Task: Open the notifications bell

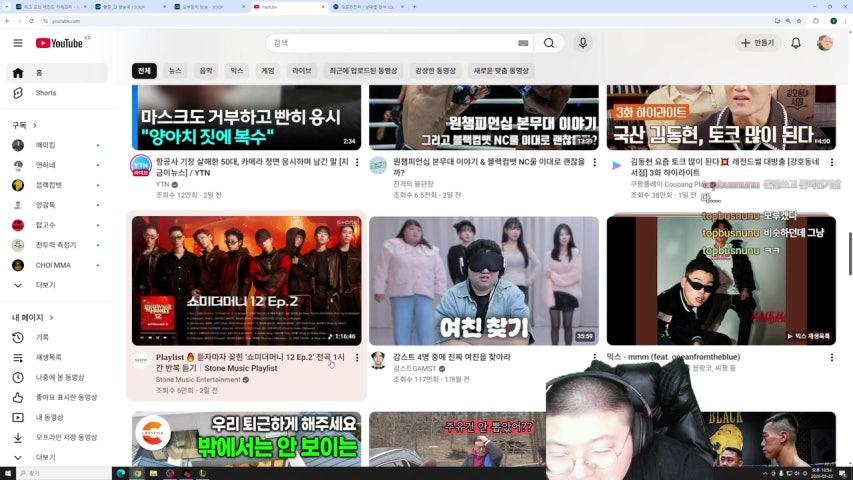Action: [796, 43]
